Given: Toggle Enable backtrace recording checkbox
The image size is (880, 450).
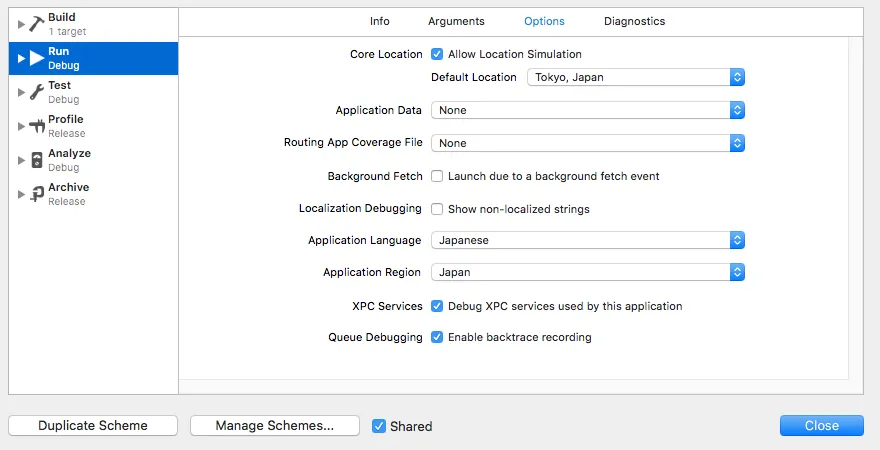Looking at the screenshot, I should point(437,337).
